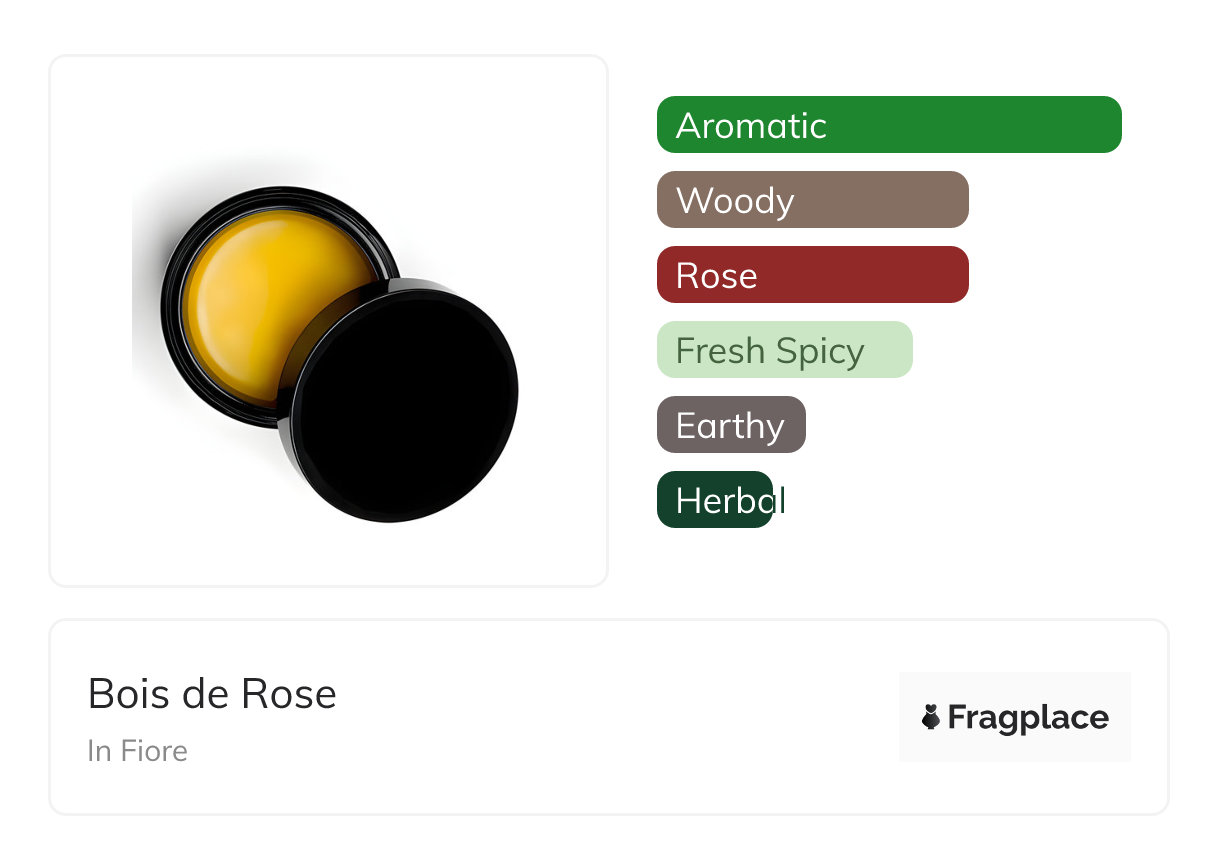Open the Bois de Rose title
The width and height of the screenshot is (1218, 864).
[x=212, y=694]
